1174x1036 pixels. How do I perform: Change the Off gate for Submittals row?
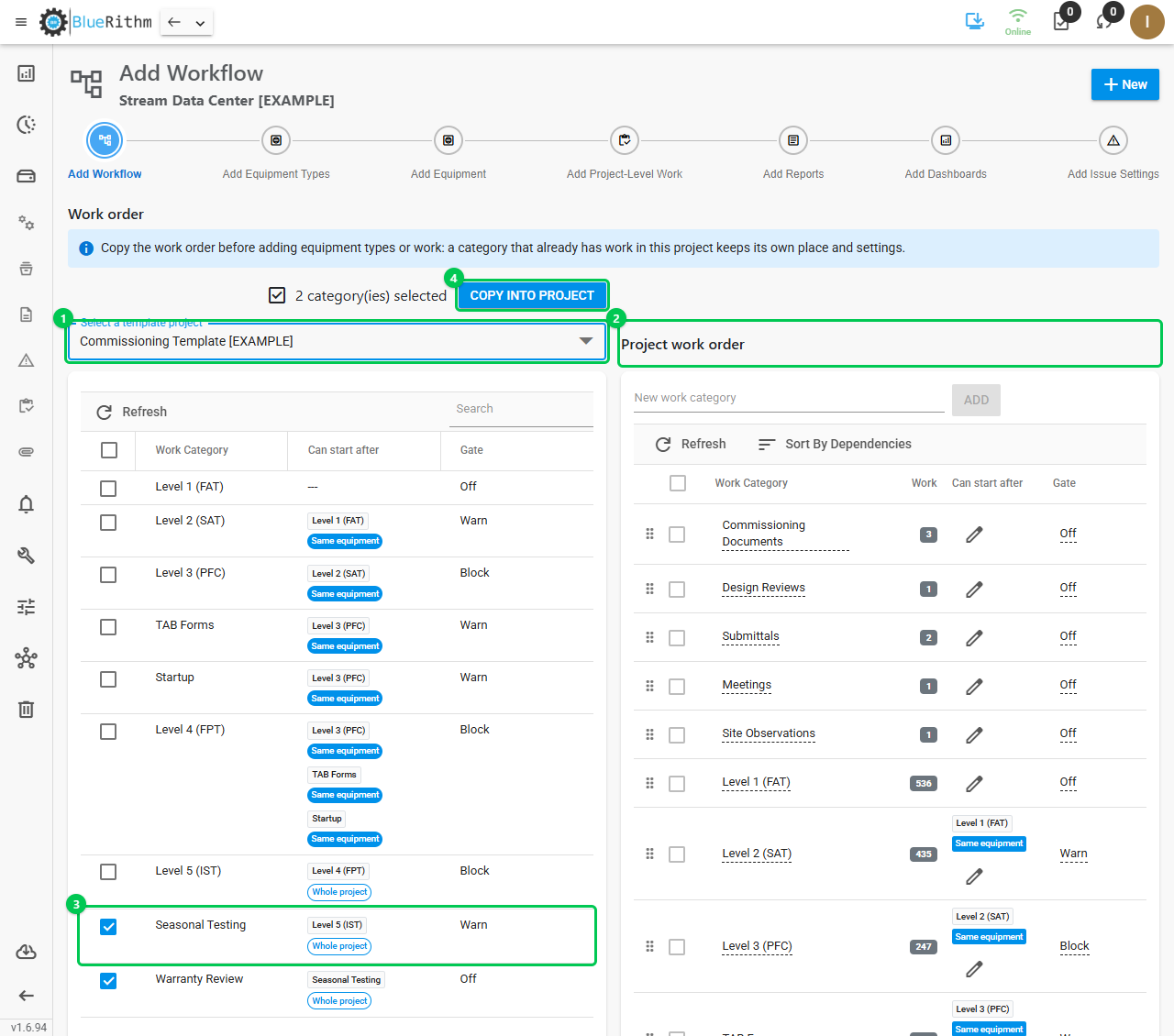(x=1068, y=636)
